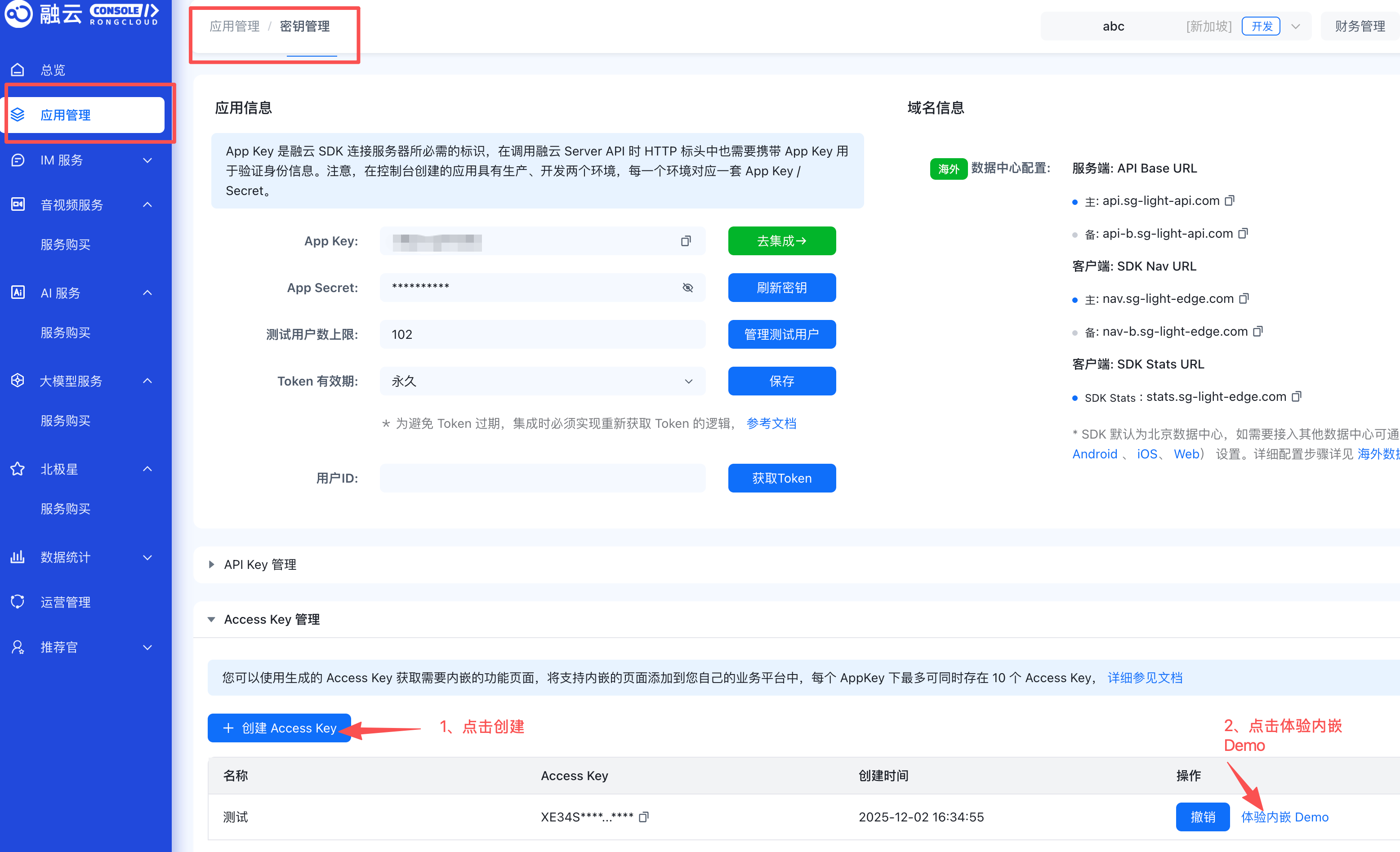This screenshot has height=852, width=1400.
Task: Collapse the 大模型服务 chevron
Action: click(148, 381)
